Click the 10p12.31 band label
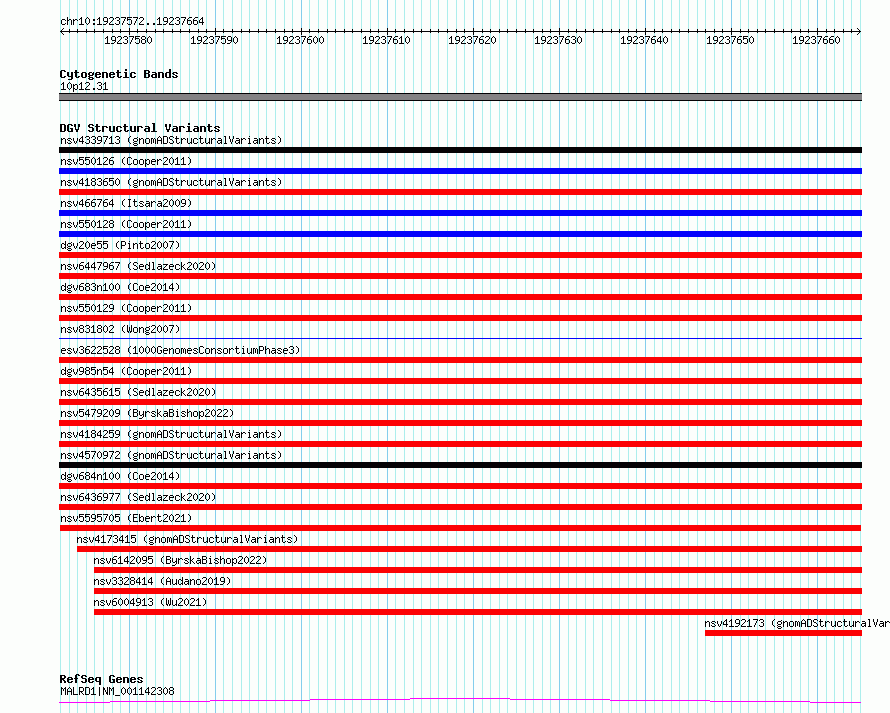 [x=84, y=86]
